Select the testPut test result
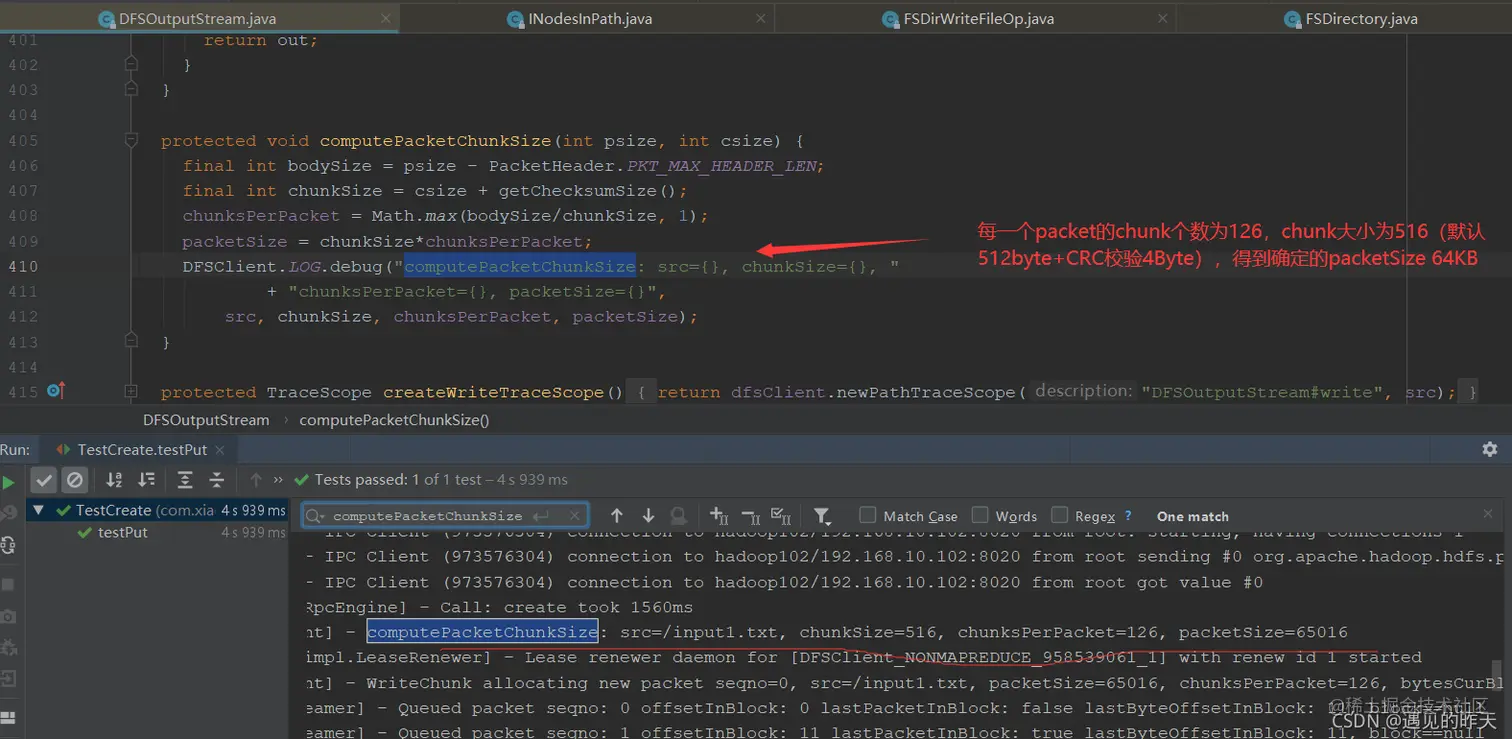The height and width of the screenshot is (739, 1512). click(122, 533)
